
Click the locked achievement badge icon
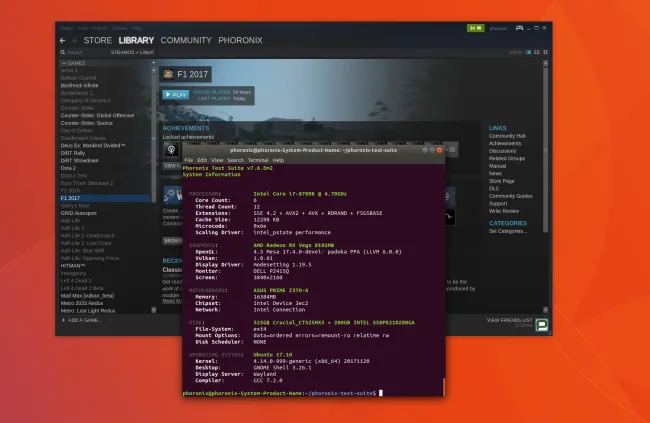pyautogui.click(x=171, y=150)
